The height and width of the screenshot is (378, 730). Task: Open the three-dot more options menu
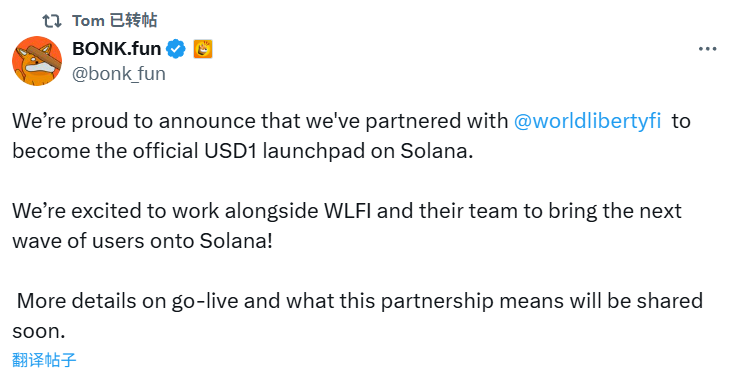tap(707, 49)
